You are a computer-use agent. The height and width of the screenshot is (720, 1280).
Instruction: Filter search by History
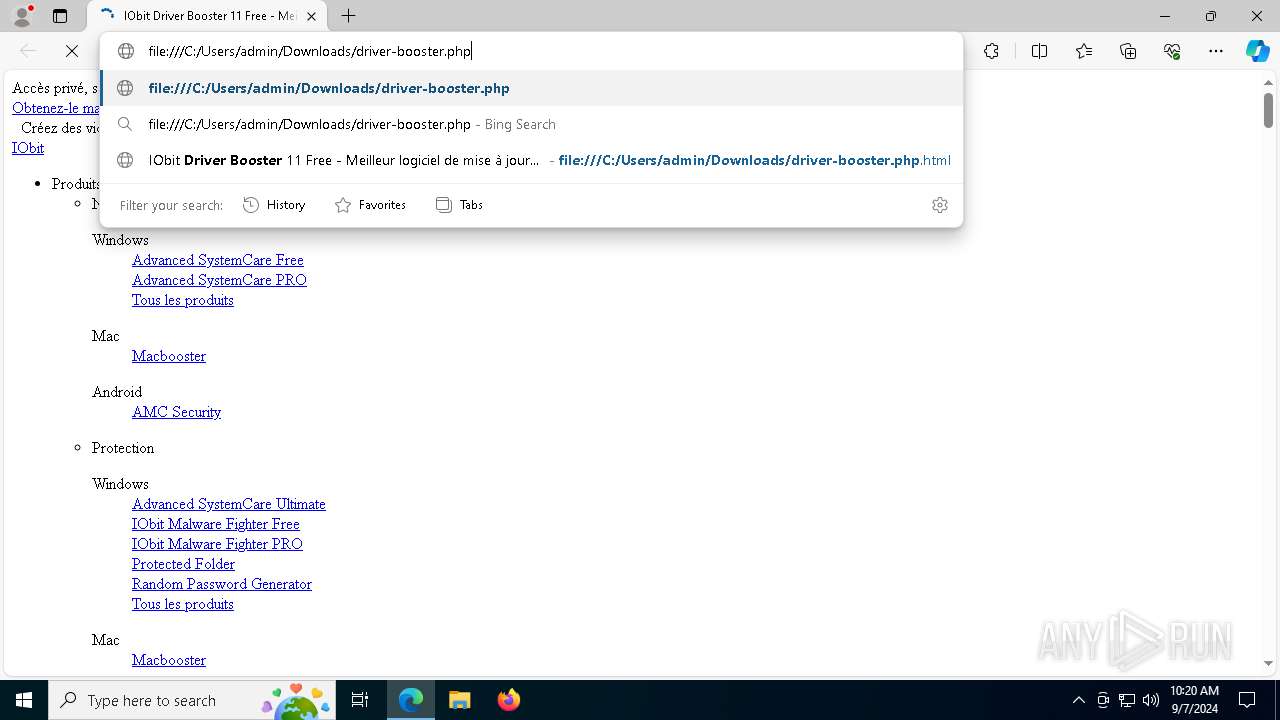pyautogui.click(x=274, y=205)
